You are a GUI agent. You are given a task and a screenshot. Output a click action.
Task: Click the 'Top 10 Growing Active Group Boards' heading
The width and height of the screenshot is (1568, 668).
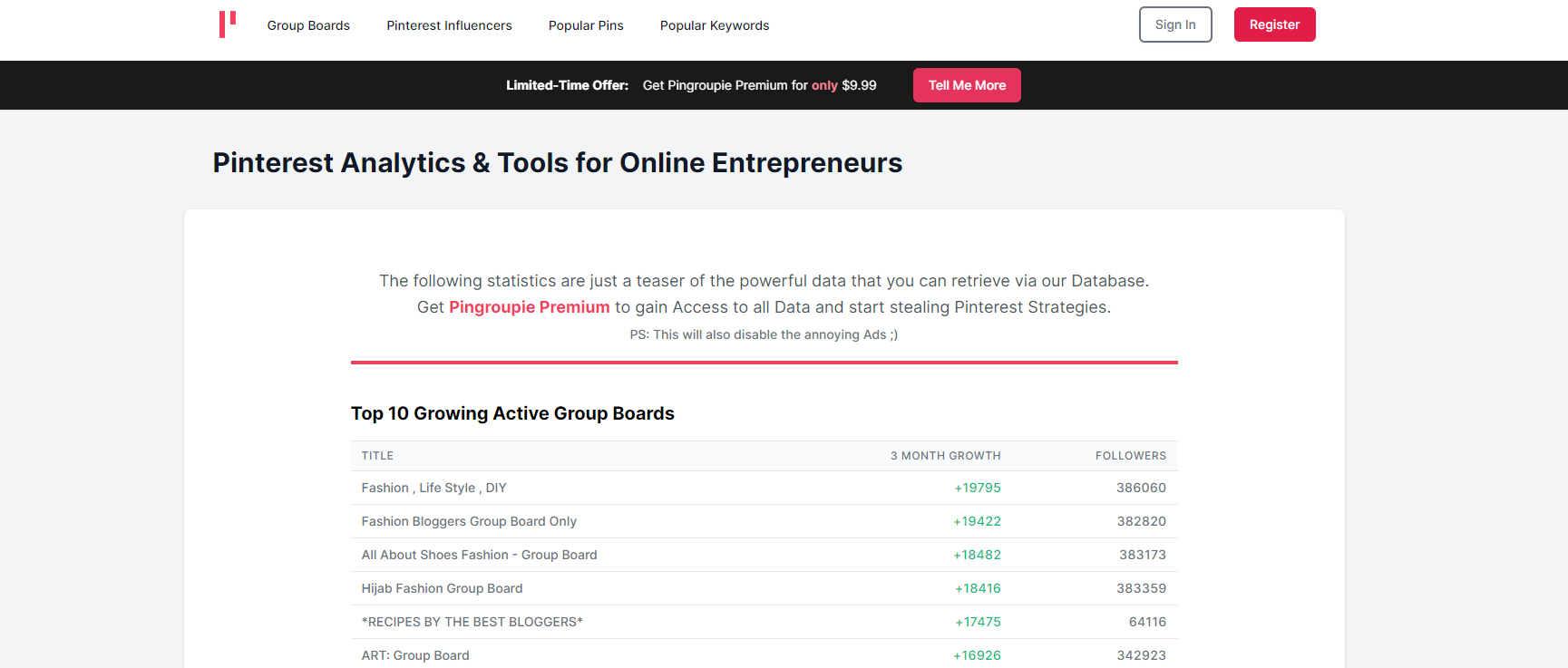pos(512,413)
